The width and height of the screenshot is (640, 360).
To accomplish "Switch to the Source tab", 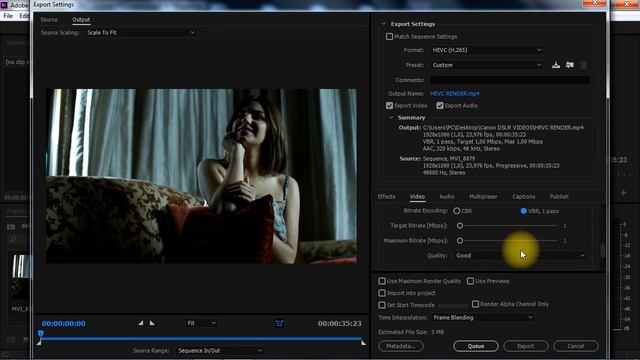I will pos(49,20).
